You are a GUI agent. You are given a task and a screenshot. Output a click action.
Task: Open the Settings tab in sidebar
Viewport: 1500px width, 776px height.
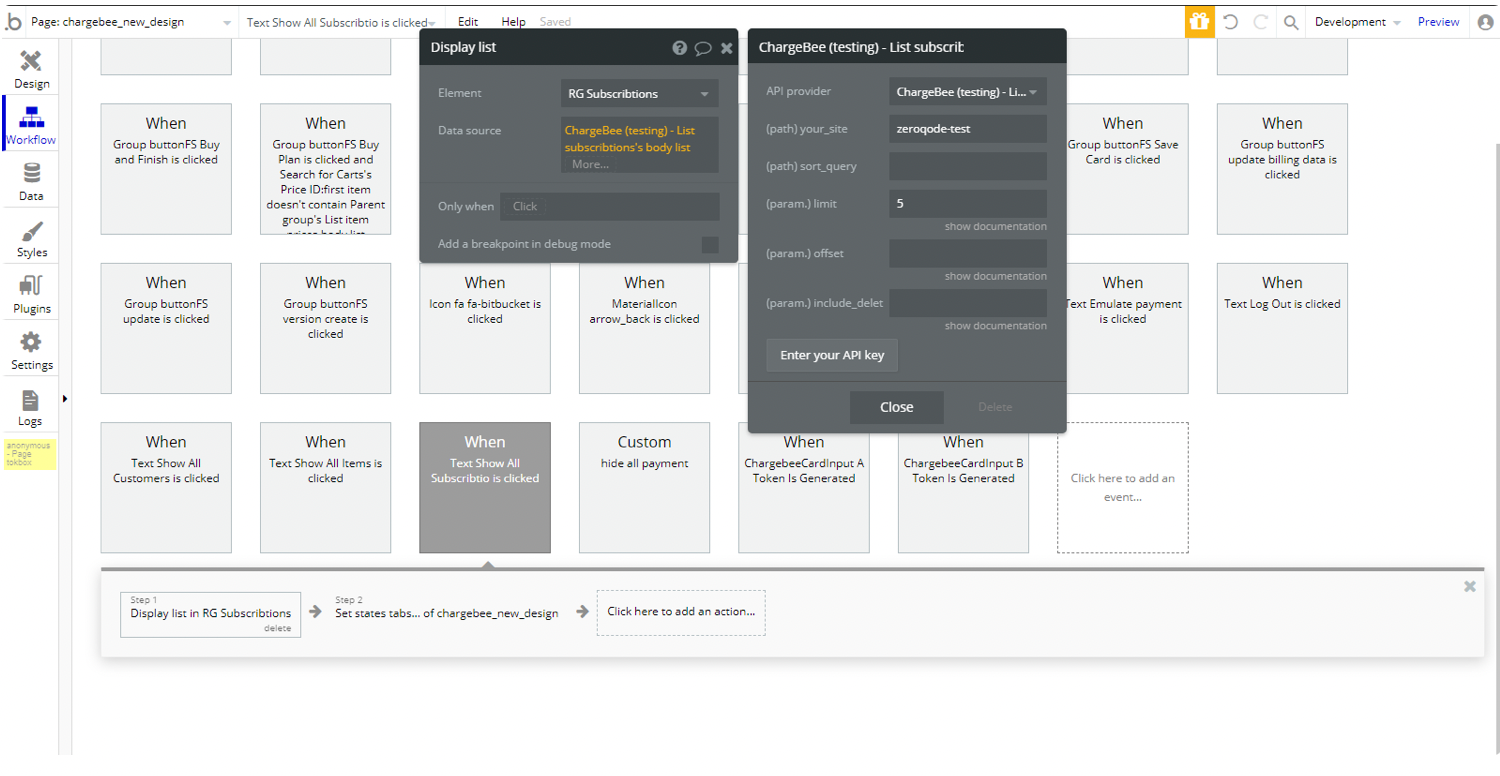coord(31,350)
